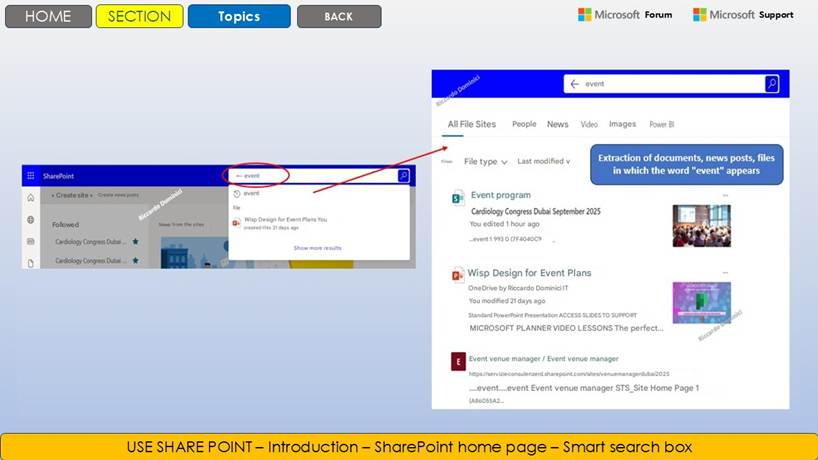Screen dimensions: 818x460
Task: Open the yellow SECTION button
Action: click(x=139, y=16)
